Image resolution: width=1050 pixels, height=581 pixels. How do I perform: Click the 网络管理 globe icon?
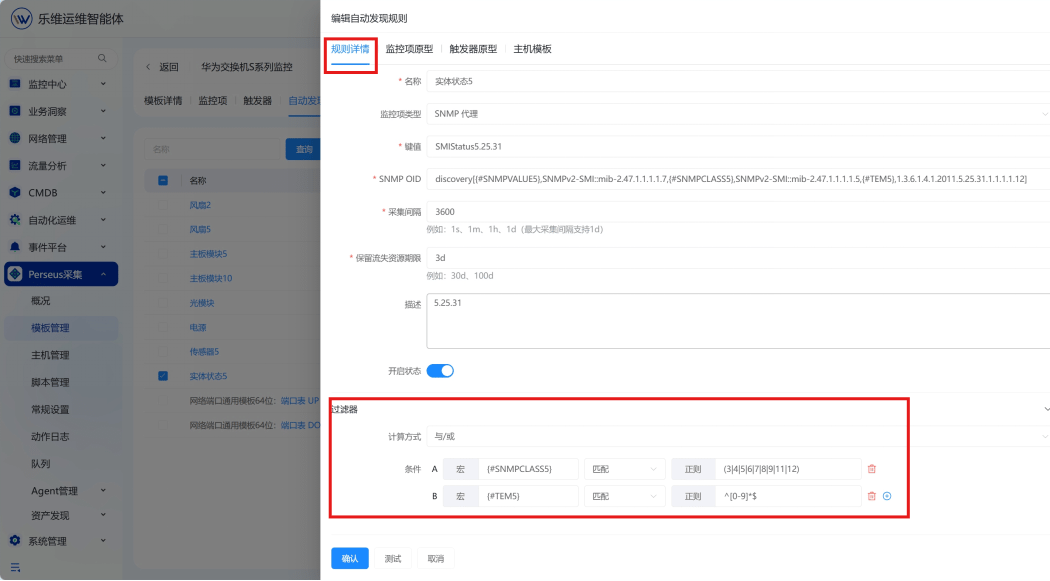pos(15,138)
